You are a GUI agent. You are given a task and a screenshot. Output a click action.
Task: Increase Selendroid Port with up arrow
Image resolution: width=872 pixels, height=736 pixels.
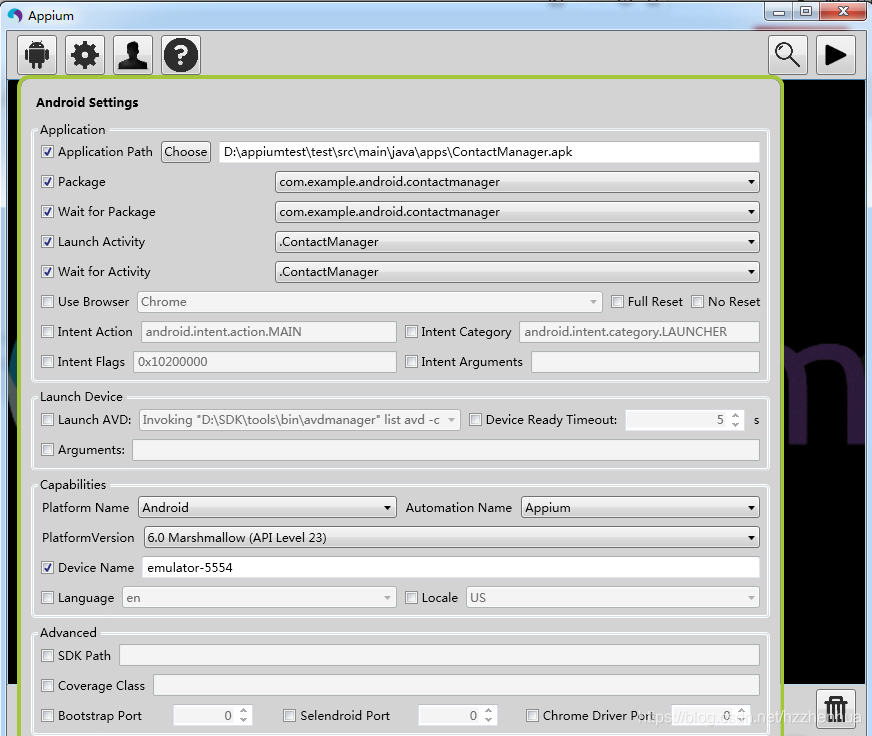[488, 710]
